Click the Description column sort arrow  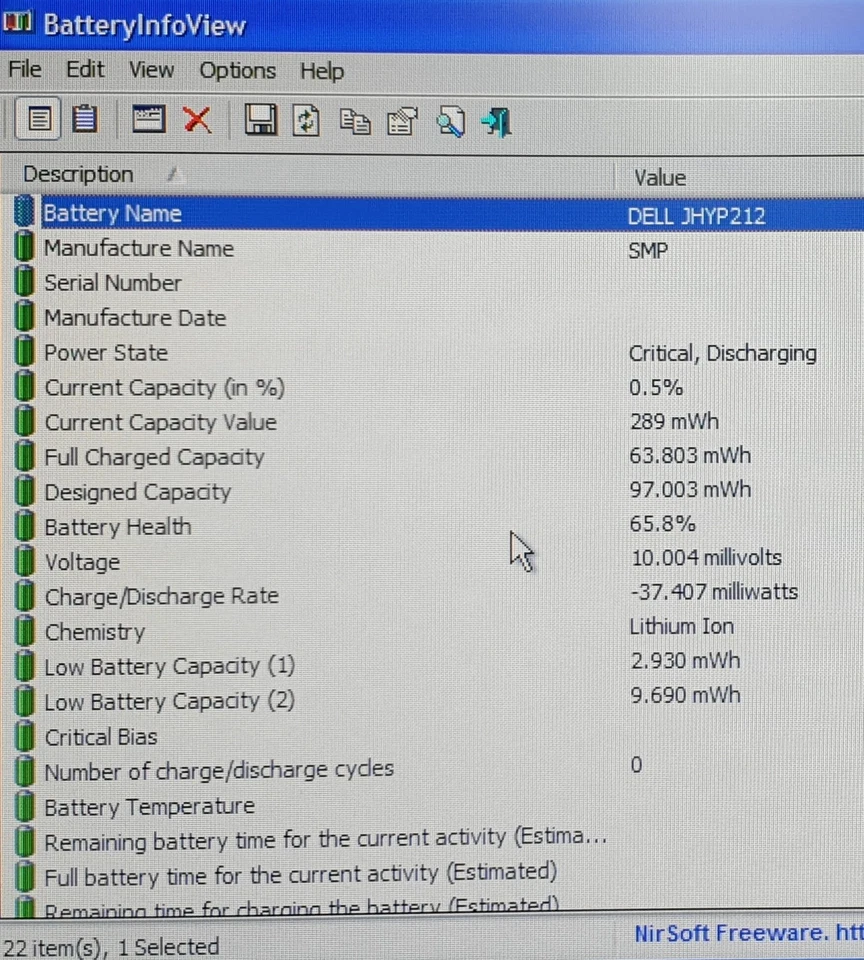[171, 174]
